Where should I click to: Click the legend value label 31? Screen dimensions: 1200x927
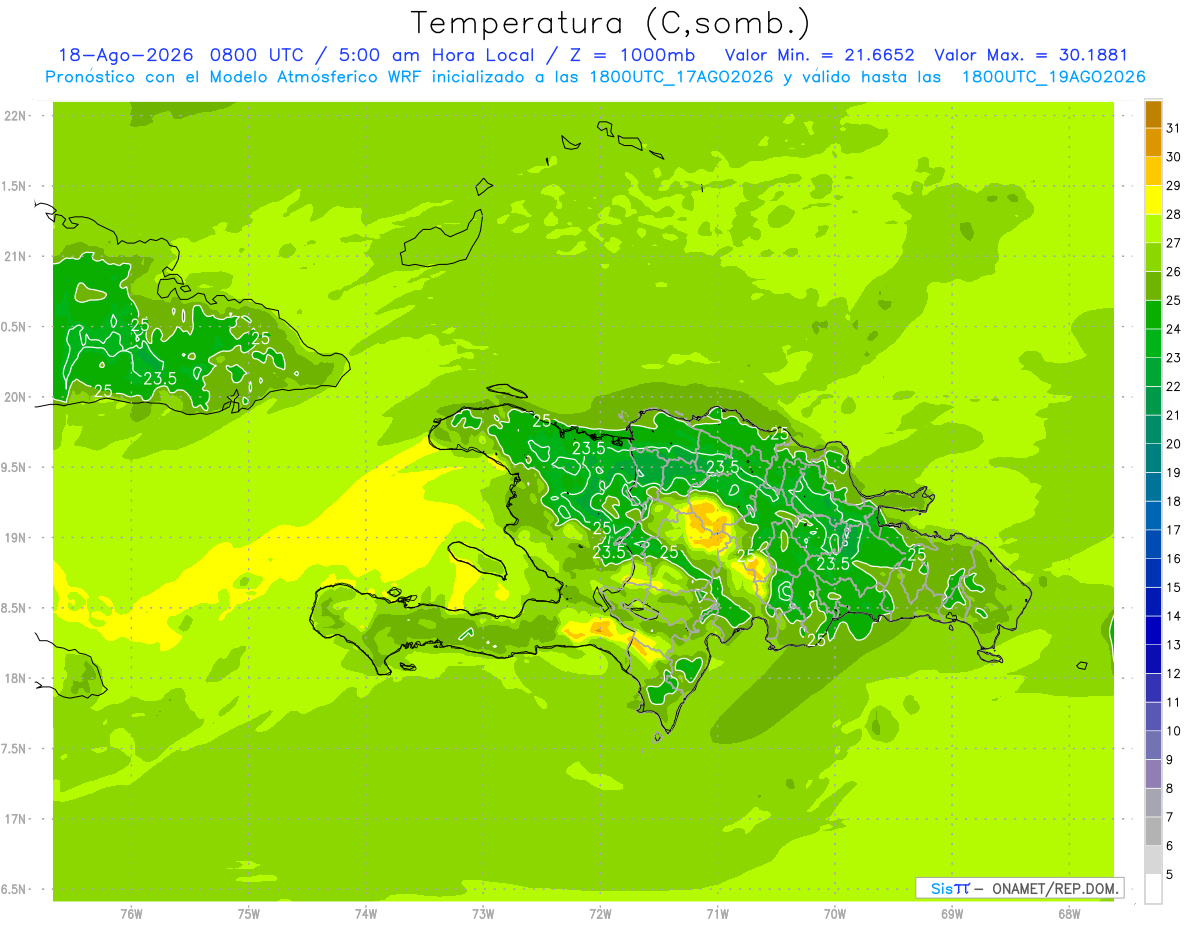pos(1173,128)
